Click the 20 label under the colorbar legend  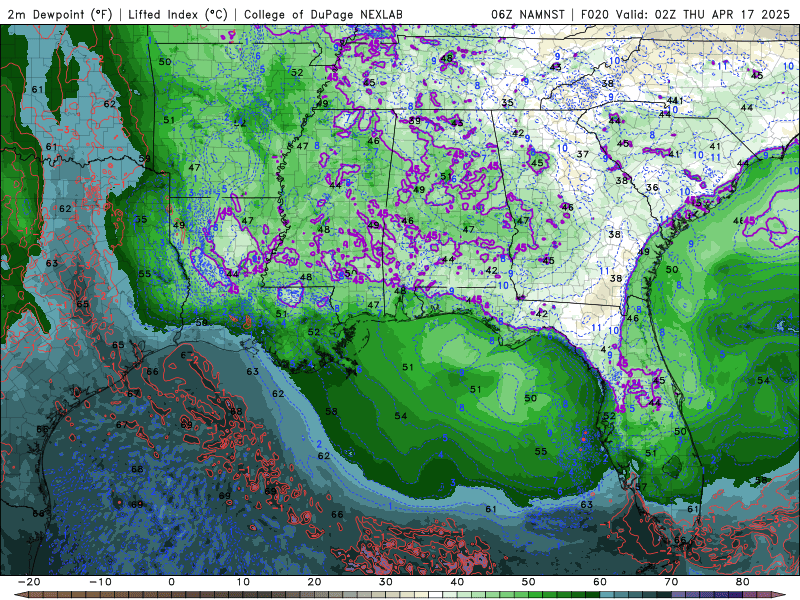[x=315, y=582]
